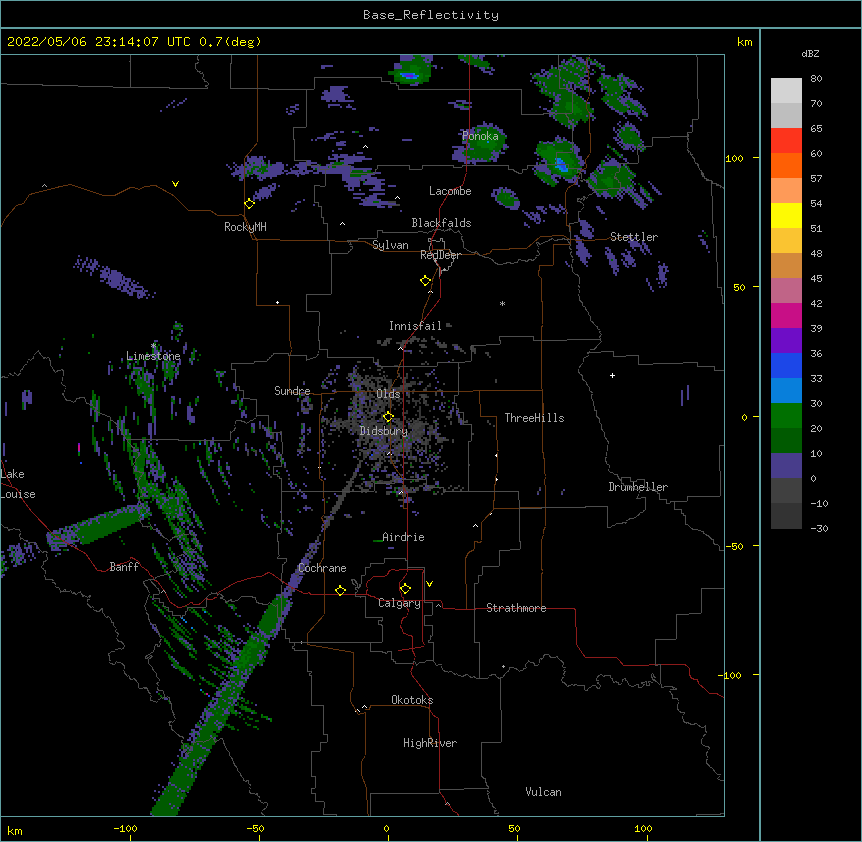Screen dimensions: 862x842
Task: Click the Blackfalds city label
Action: [x=441, y=223]
